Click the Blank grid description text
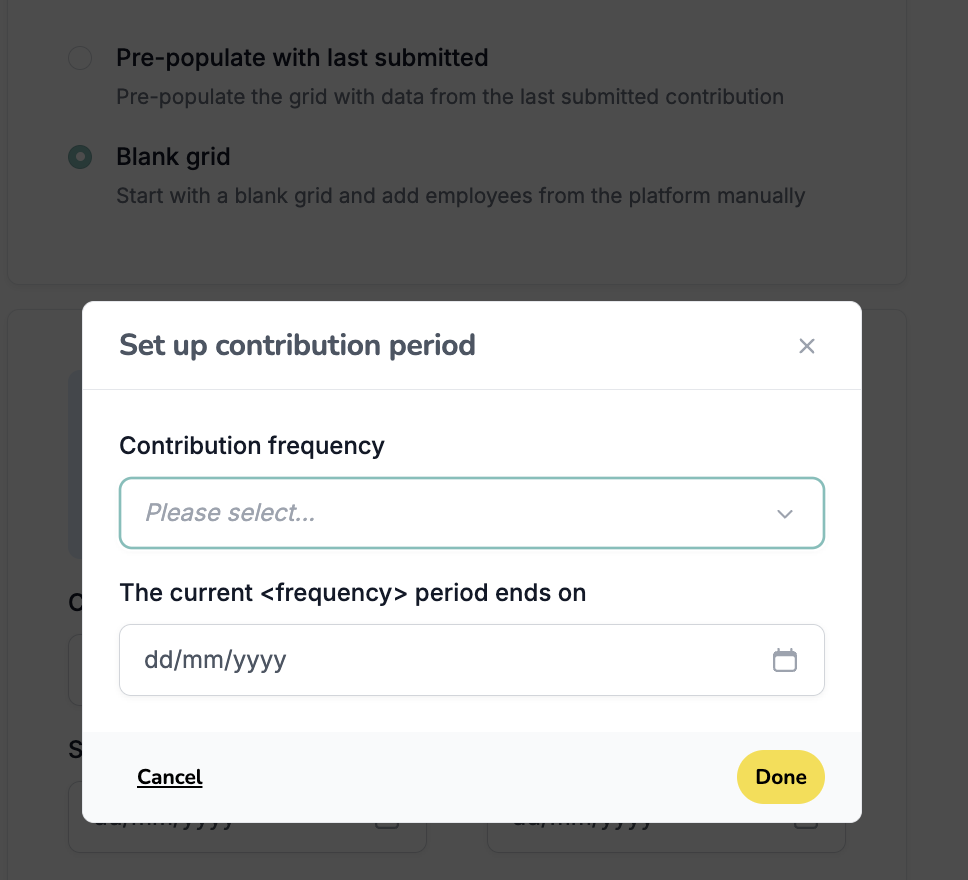 (x=460, y=196)
